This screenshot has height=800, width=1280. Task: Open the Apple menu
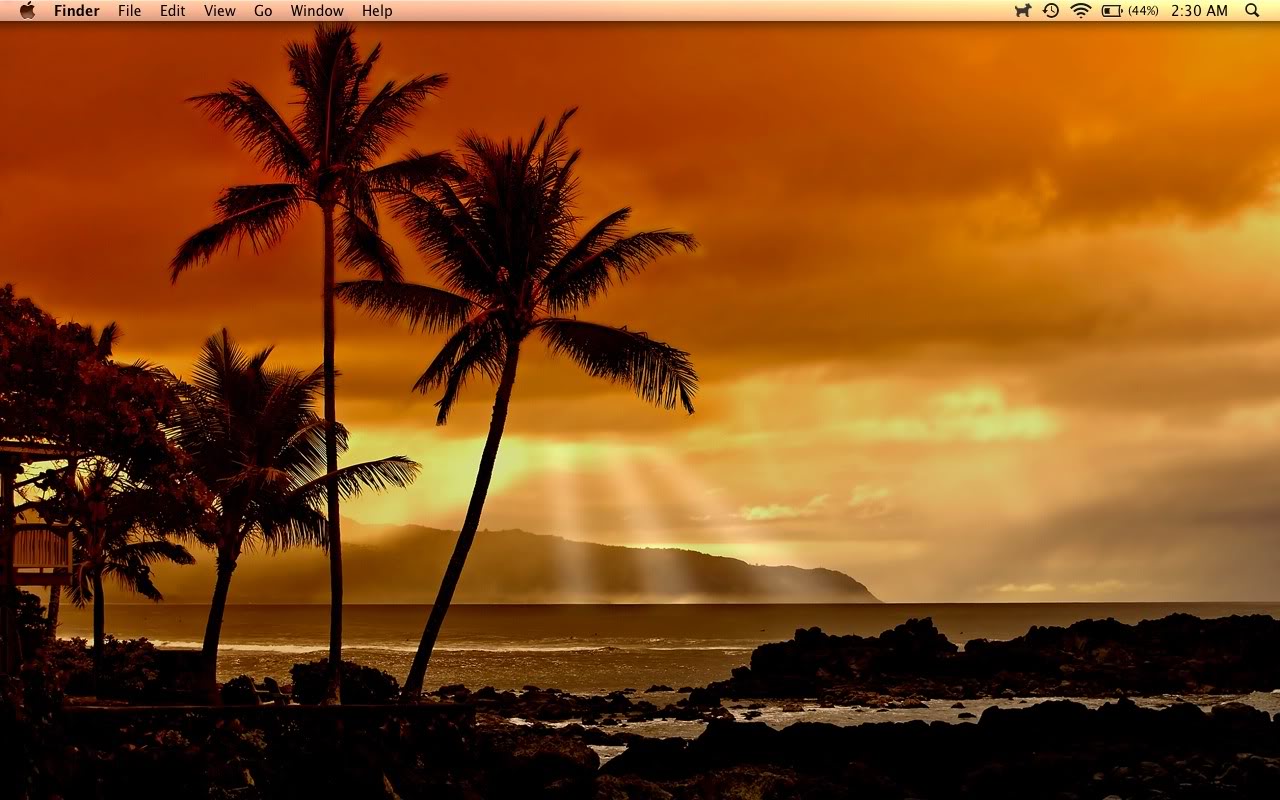[x=27, y=10]
